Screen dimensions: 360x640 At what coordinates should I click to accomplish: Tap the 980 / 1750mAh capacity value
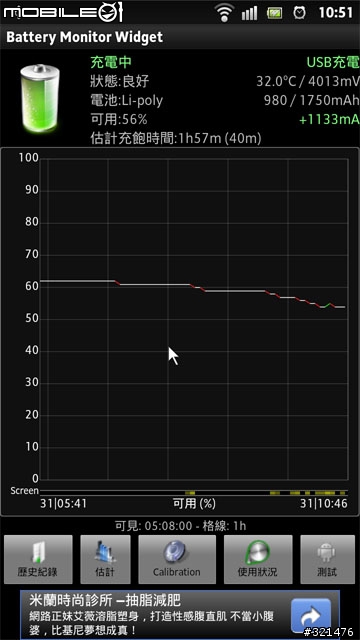click(311, 100)
